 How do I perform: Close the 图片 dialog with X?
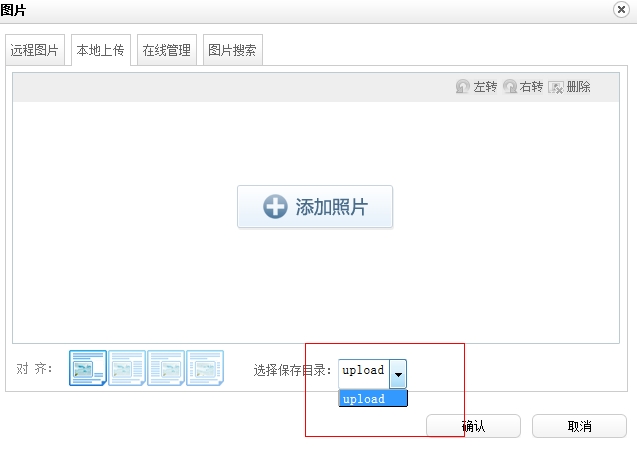621,9
